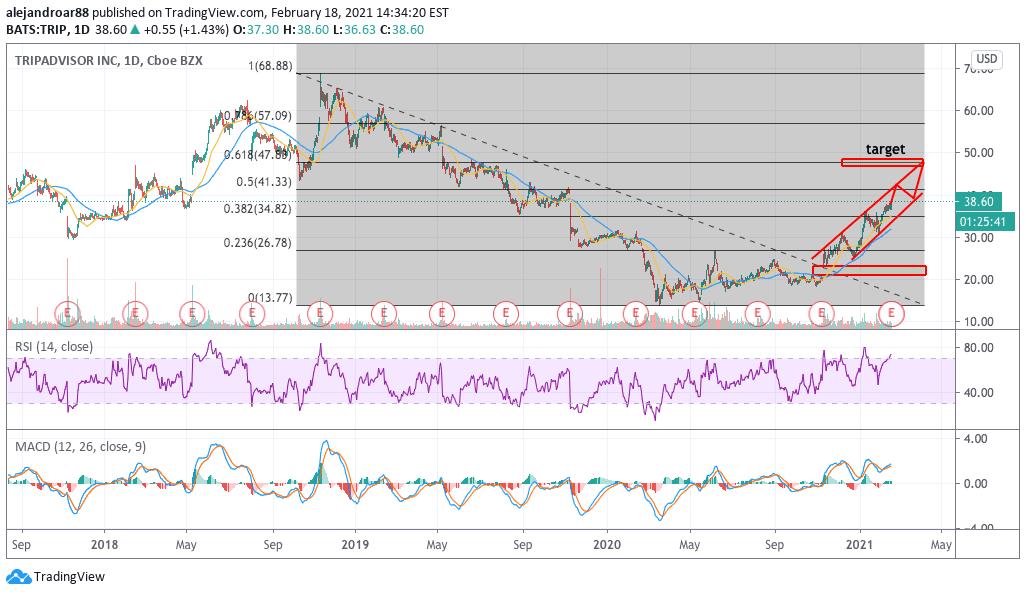Viewport: 1026px width, 595px height.
Task: Click the TradingView cloud logo icon
Action: (18, 577)
